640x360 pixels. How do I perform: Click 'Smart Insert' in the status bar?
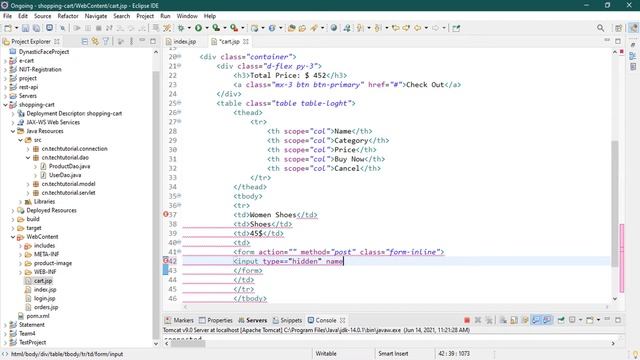point(393,354)
